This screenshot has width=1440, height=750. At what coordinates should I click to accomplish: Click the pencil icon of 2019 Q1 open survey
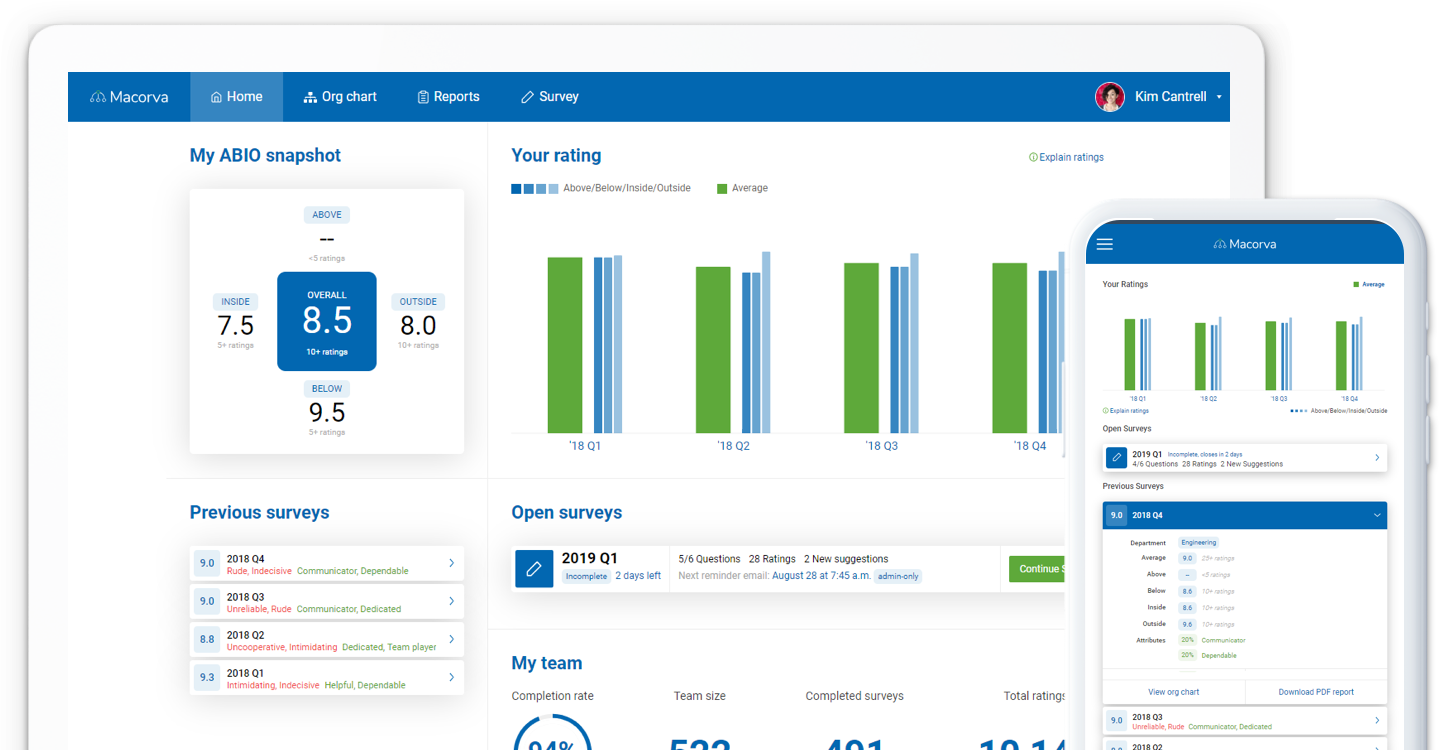534,568
